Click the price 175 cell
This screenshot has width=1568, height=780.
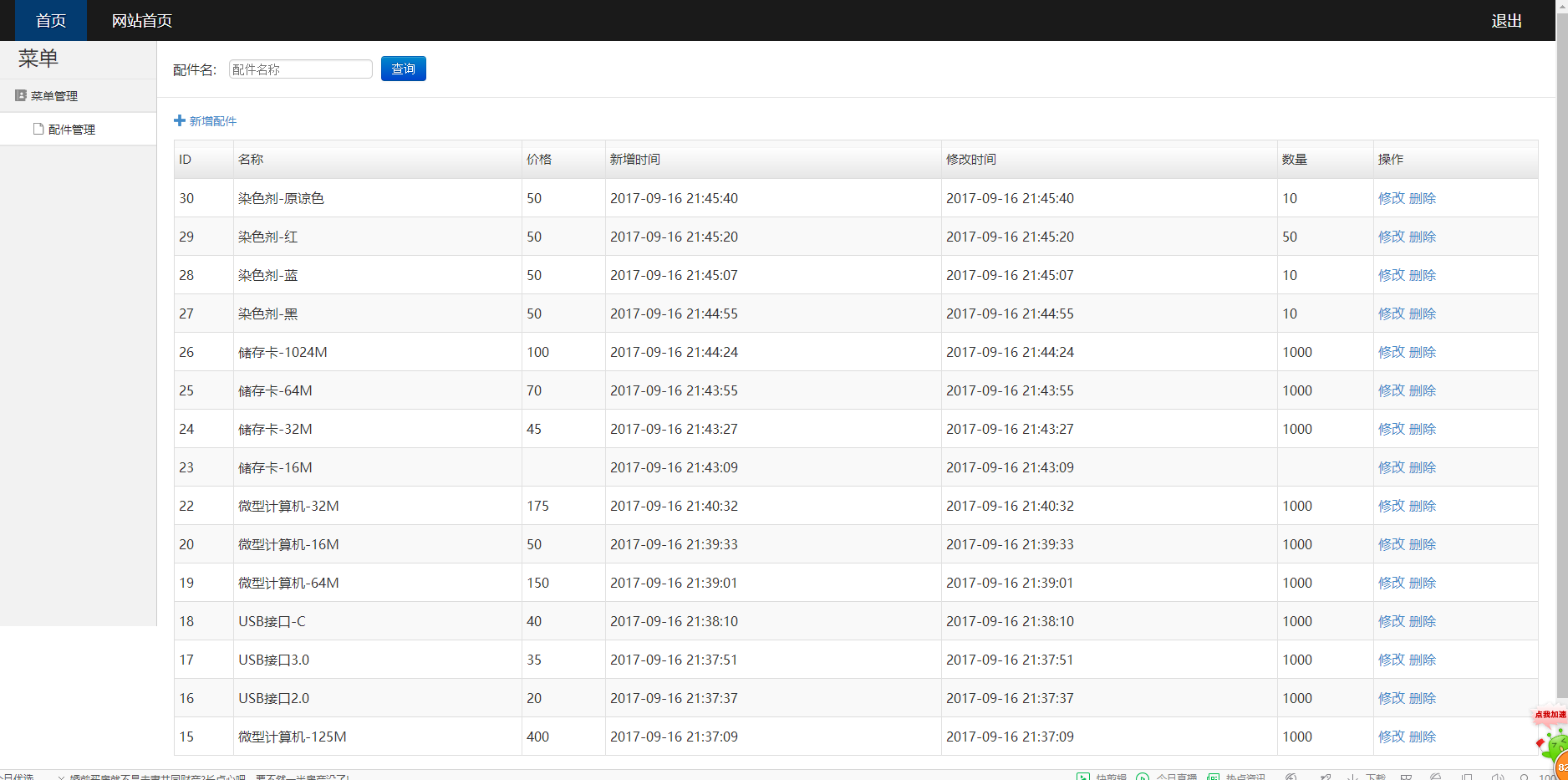564,506
